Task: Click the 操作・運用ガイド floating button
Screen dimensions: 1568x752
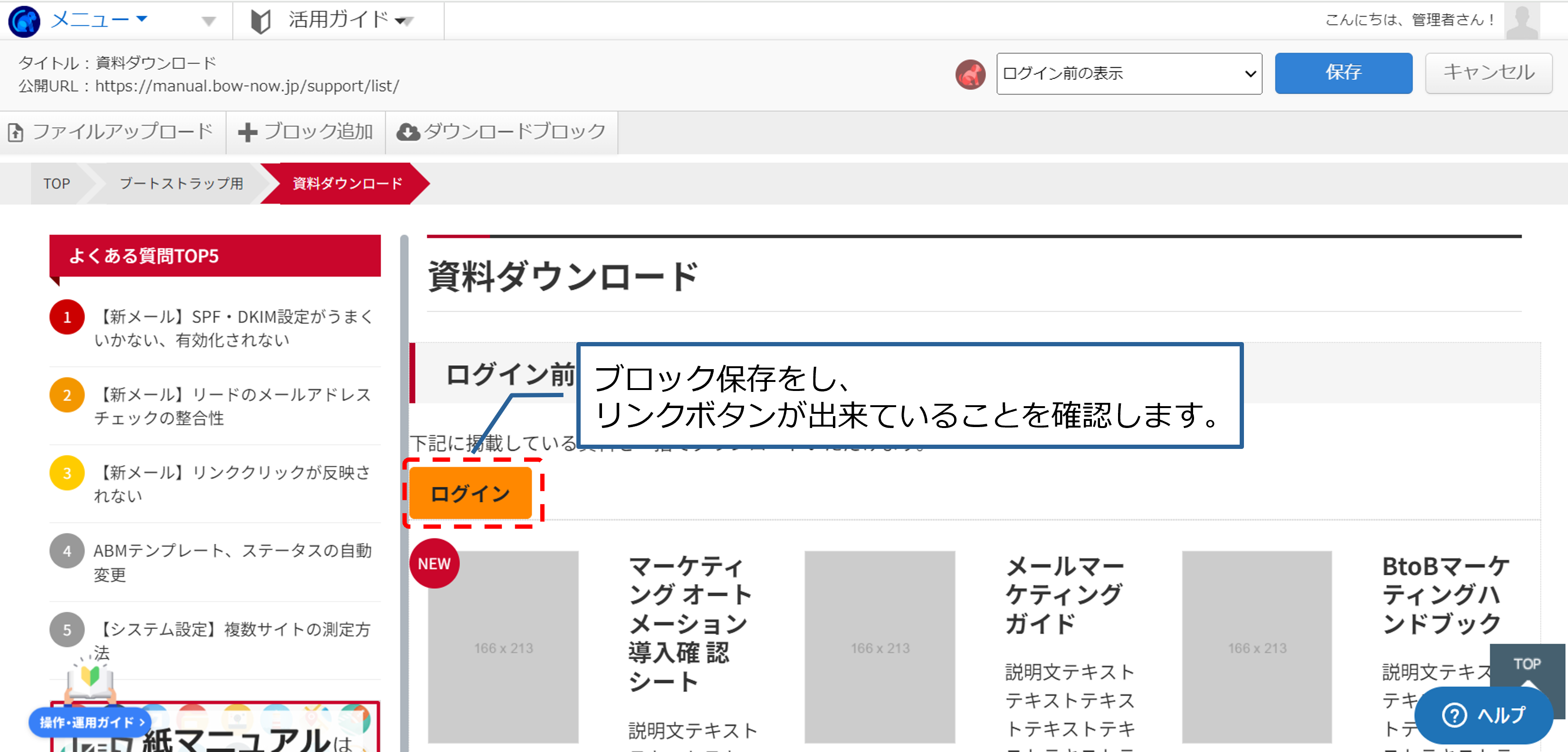Action: click(x=90, y=722)
